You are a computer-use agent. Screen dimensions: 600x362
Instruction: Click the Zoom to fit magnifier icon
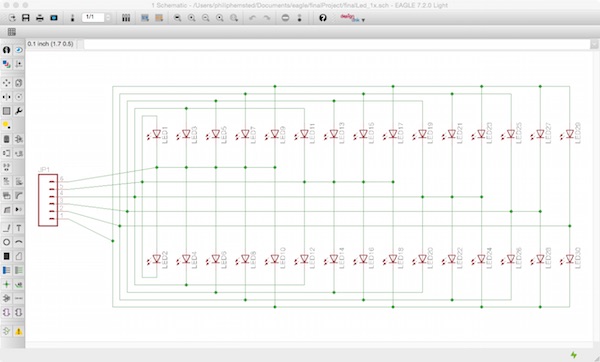point(178,18)
